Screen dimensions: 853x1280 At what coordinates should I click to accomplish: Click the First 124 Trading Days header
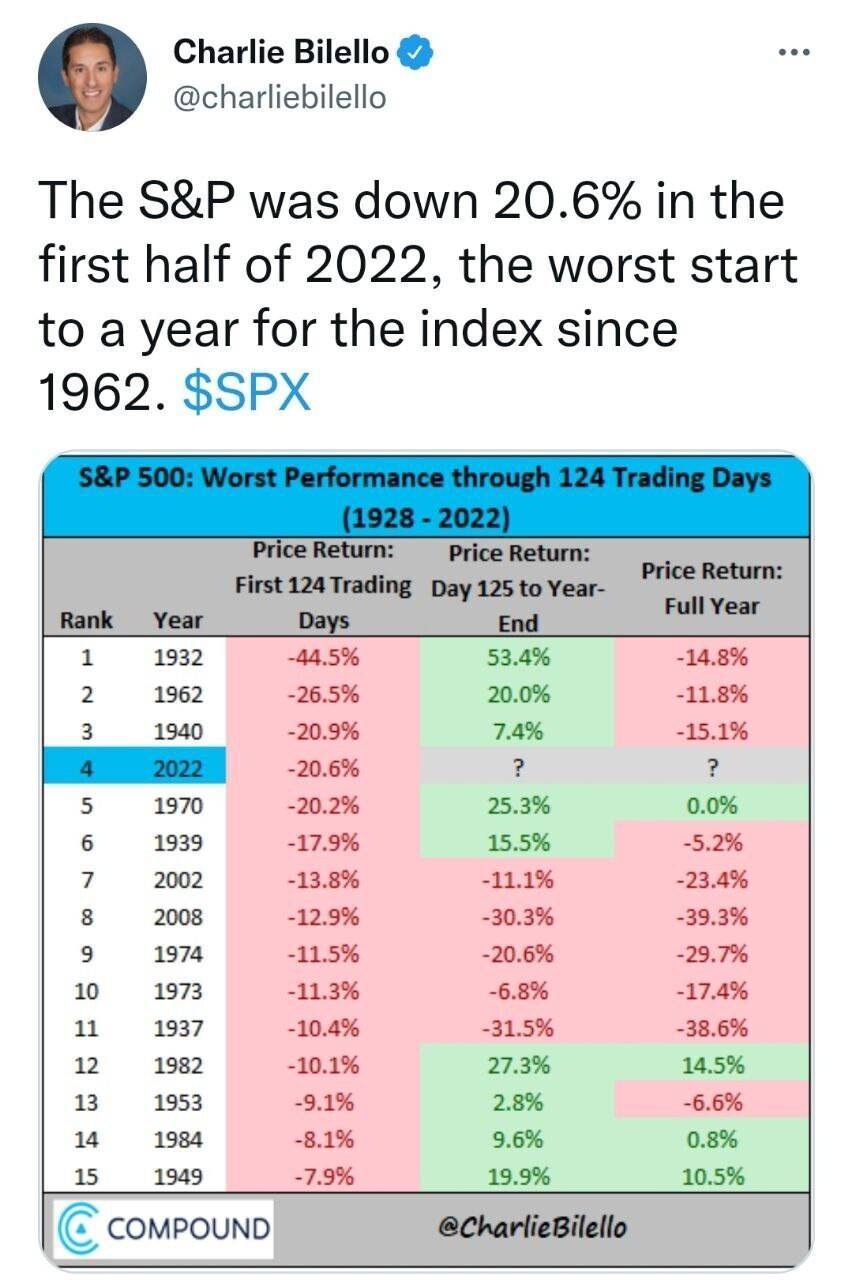click(x=323, y=585)
